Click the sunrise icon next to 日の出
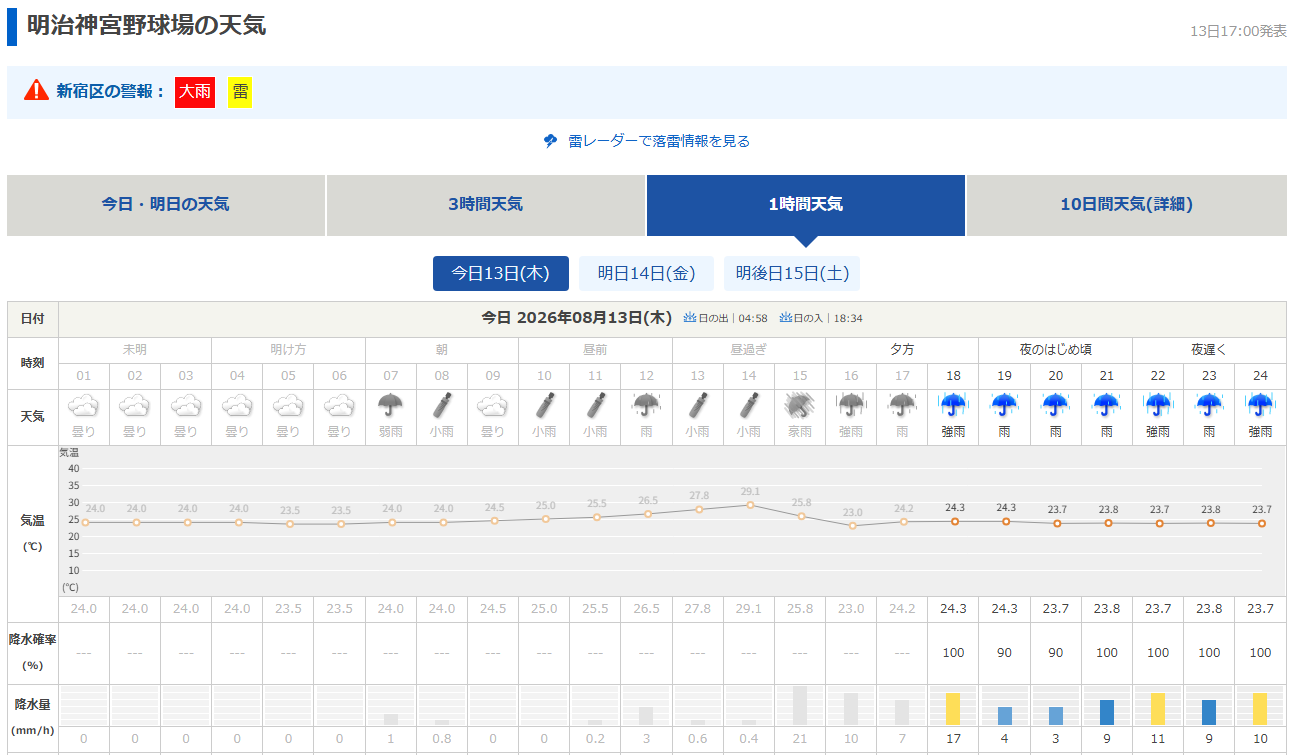The height and width of the screenshot is (755, 1291). pyautogui.click(x=689, y=318)
